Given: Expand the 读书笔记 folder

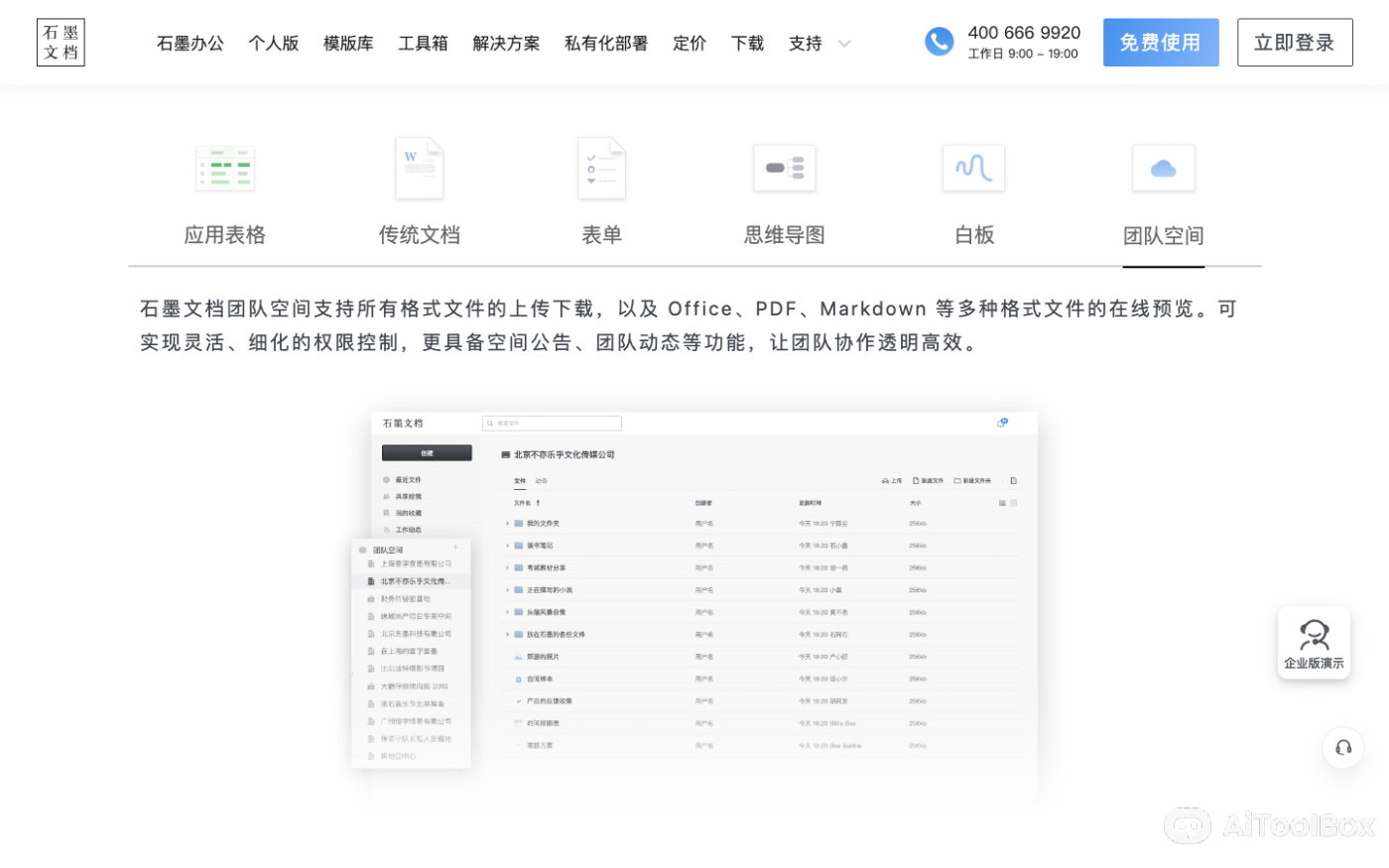Looking at the screenshot, I should [507, 544].
